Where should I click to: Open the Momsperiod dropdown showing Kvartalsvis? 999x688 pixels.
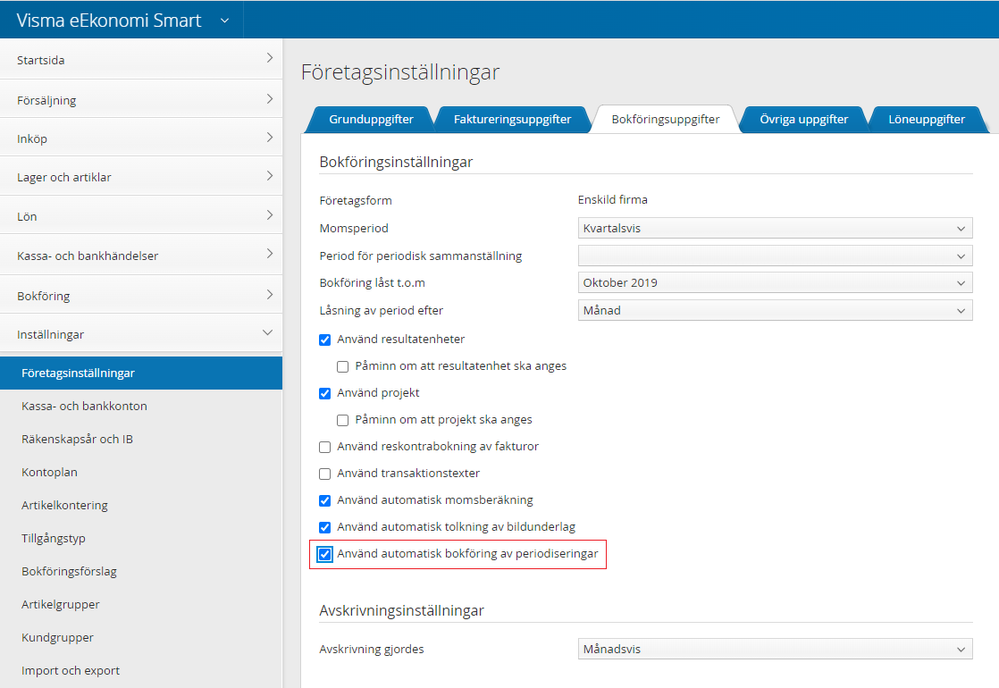coord(775,228)
